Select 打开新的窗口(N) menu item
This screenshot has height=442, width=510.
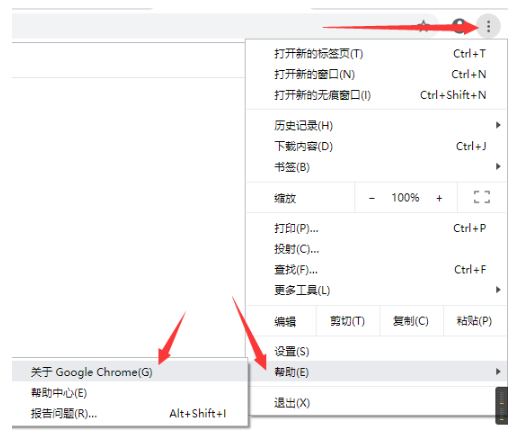[x=377, y=74]
